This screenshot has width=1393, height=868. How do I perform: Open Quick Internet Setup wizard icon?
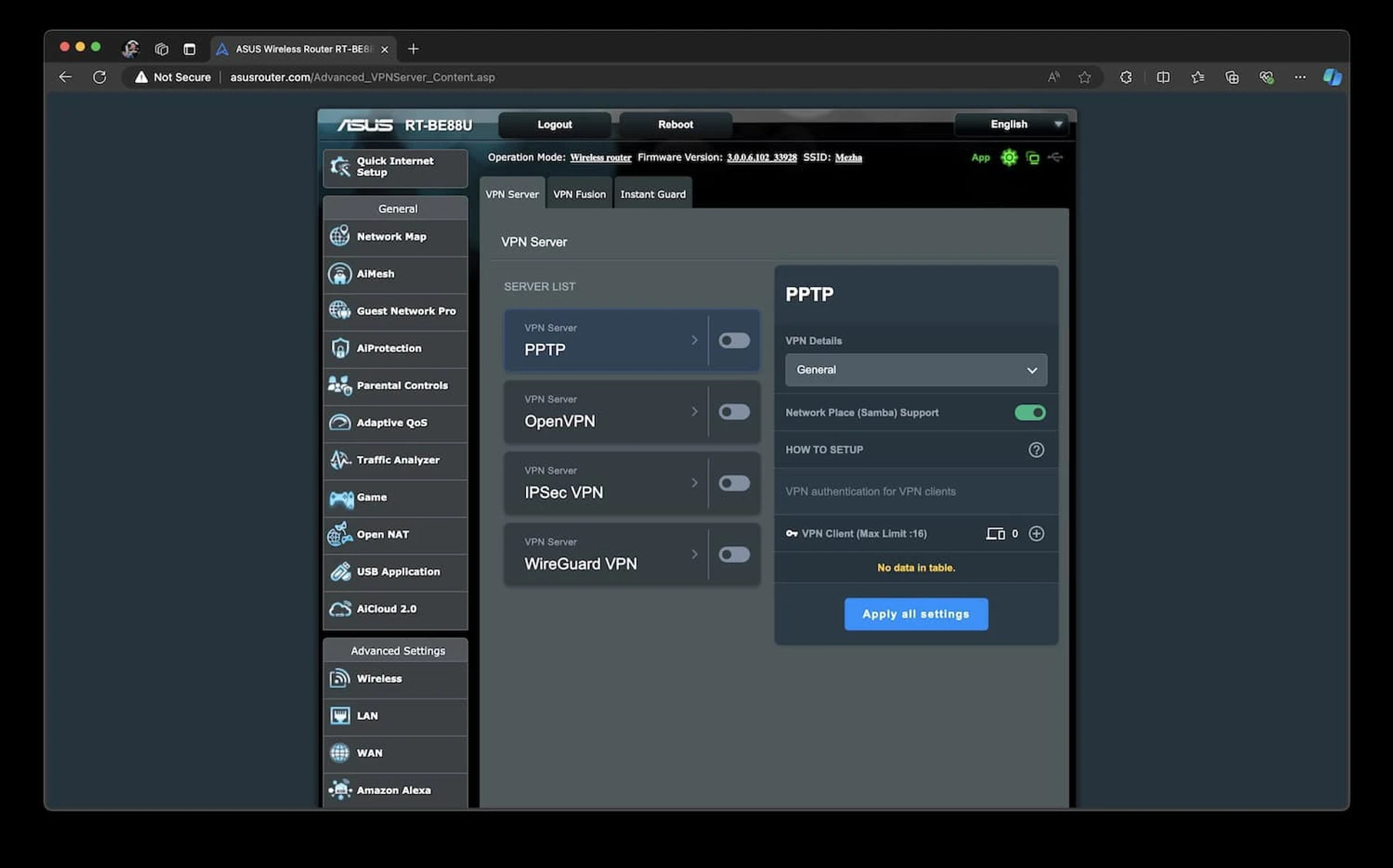click(340, 167)
